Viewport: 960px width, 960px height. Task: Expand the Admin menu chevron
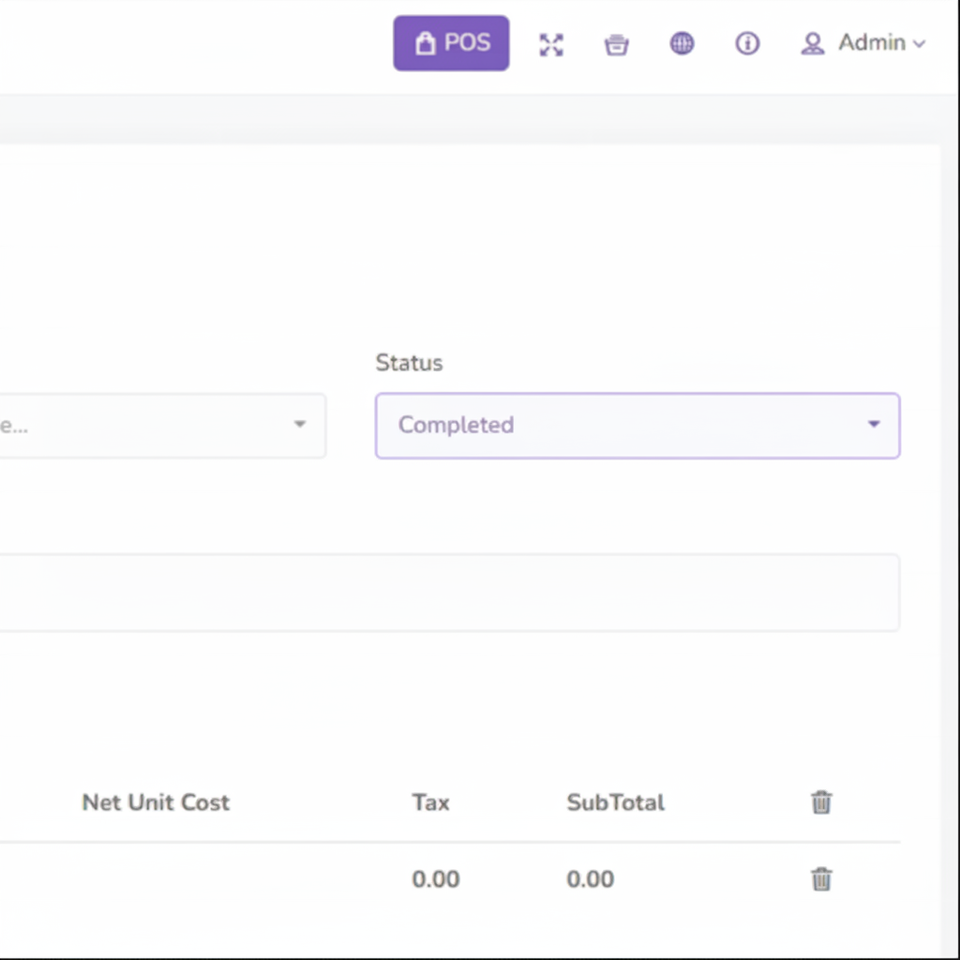pyautogui.click(x=919, y=45)
